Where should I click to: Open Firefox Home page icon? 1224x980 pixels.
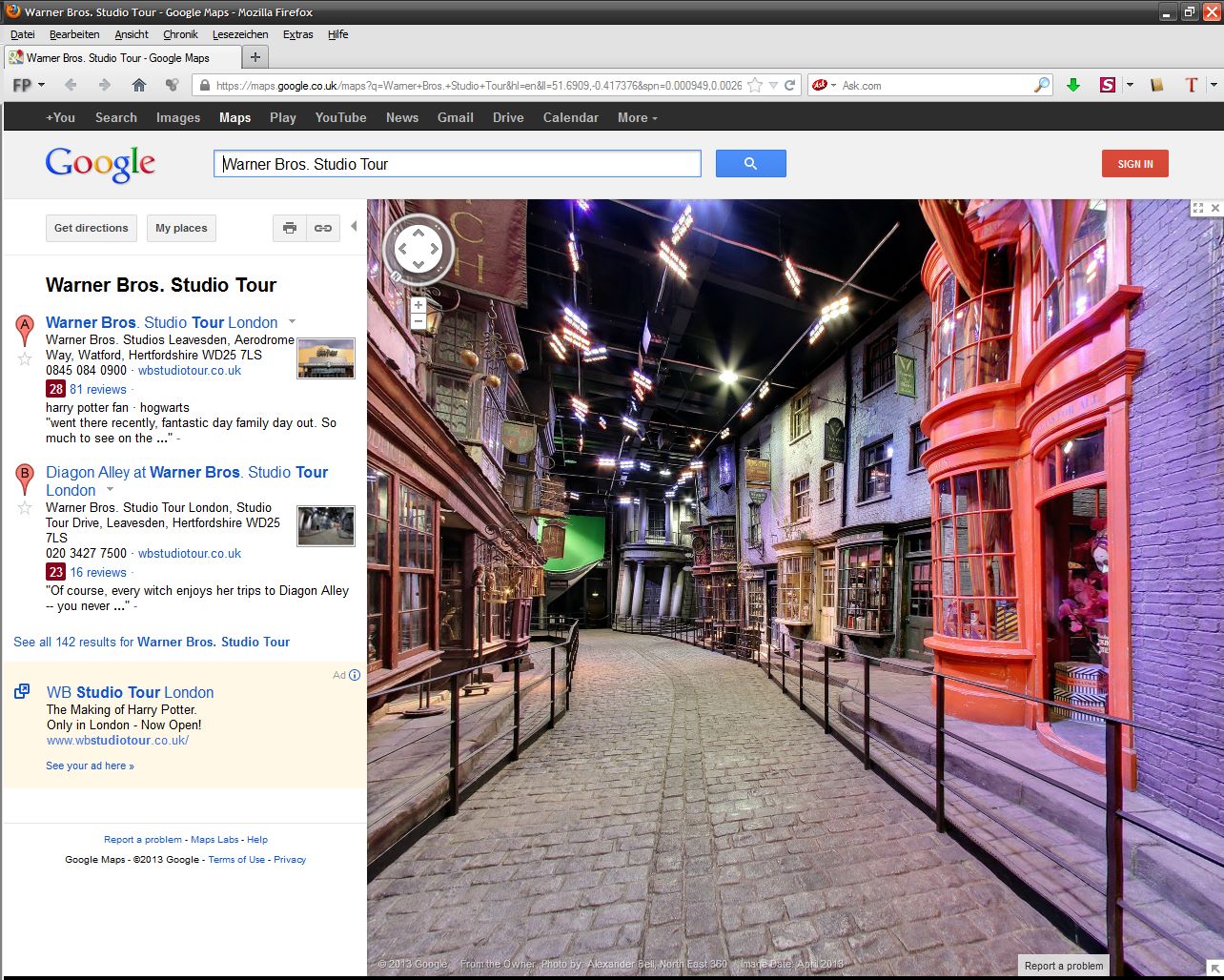click(139, 85)
